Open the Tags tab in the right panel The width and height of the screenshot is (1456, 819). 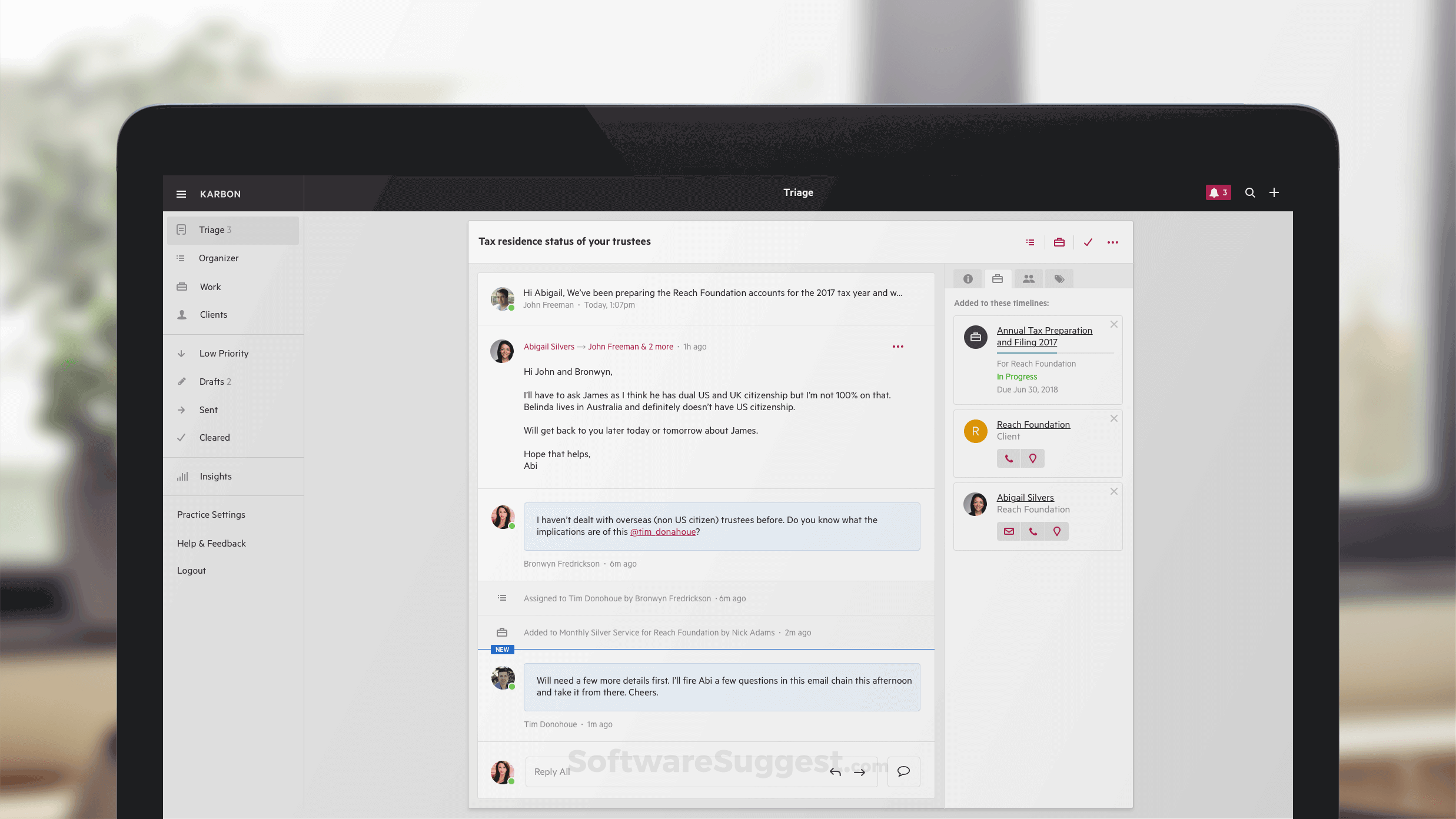(1059, 279)
